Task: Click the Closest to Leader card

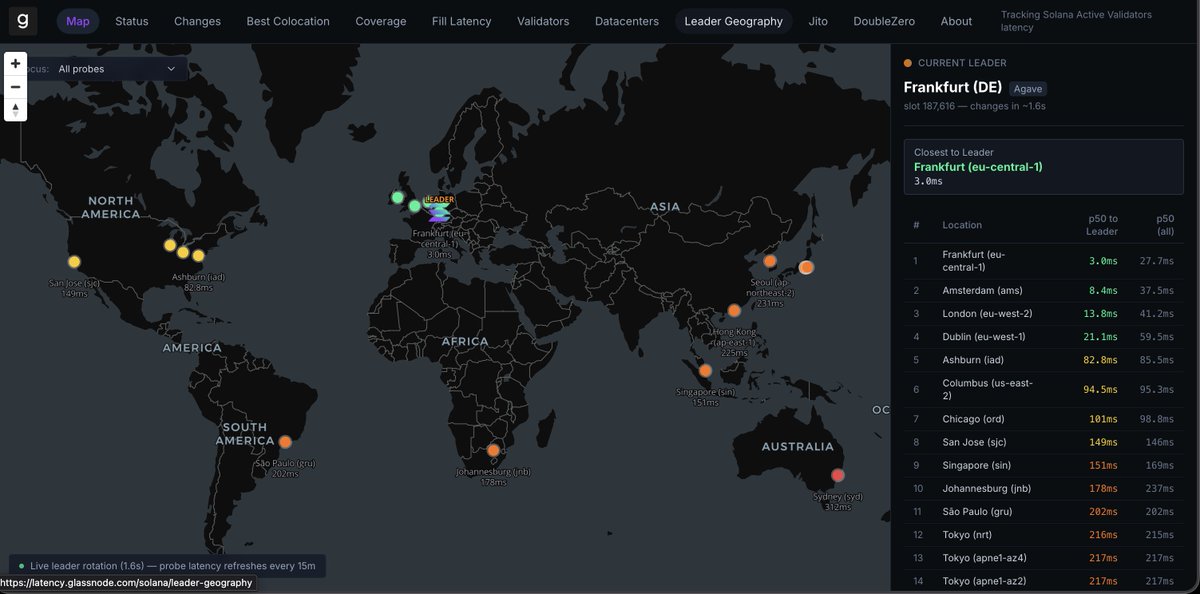Action: pos(1043,166)
